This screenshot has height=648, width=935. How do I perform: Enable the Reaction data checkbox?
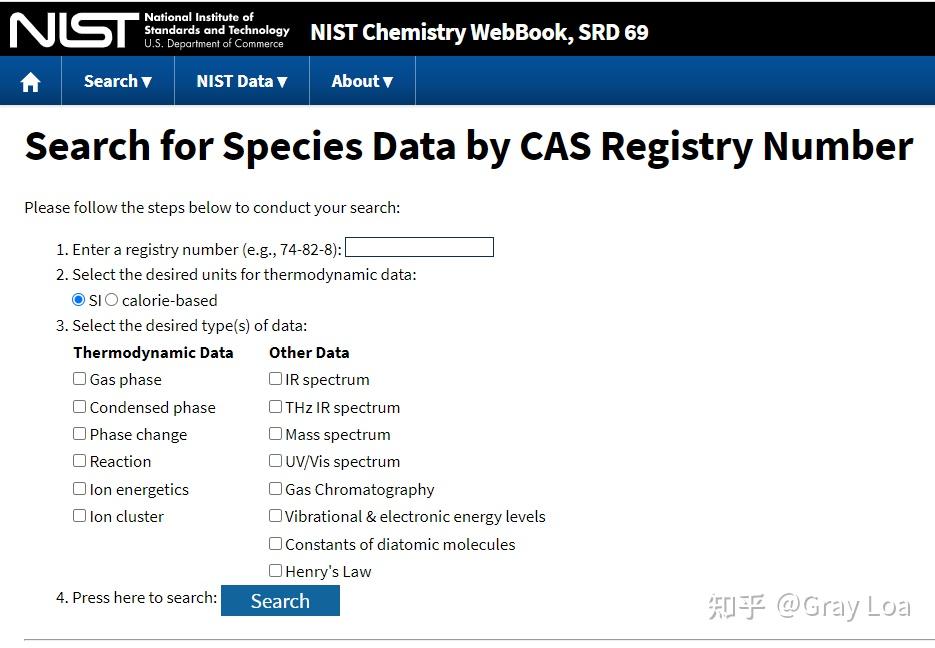(80, 461)
